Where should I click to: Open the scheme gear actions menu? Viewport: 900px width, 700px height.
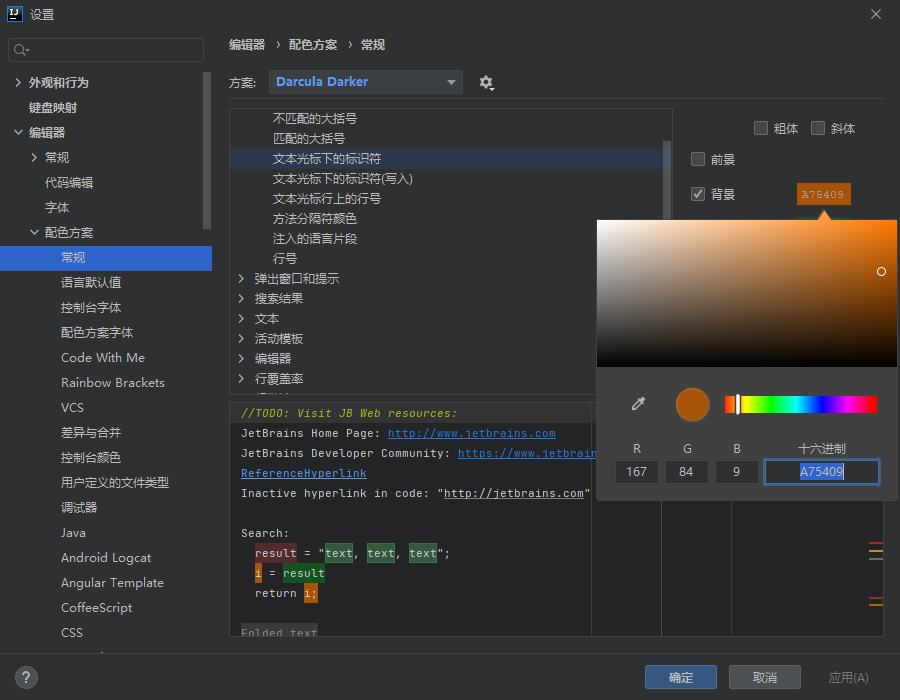tap(487, 83)
